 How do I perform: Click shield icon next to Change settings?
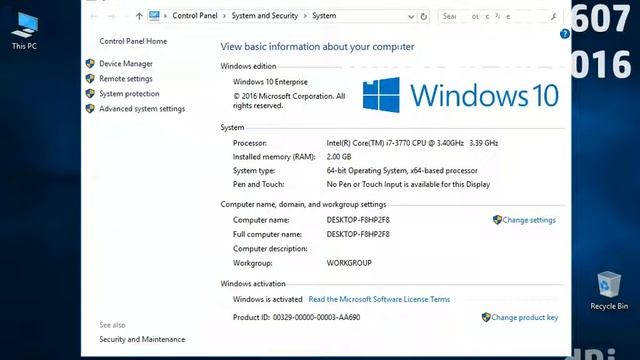coord(497,220)
